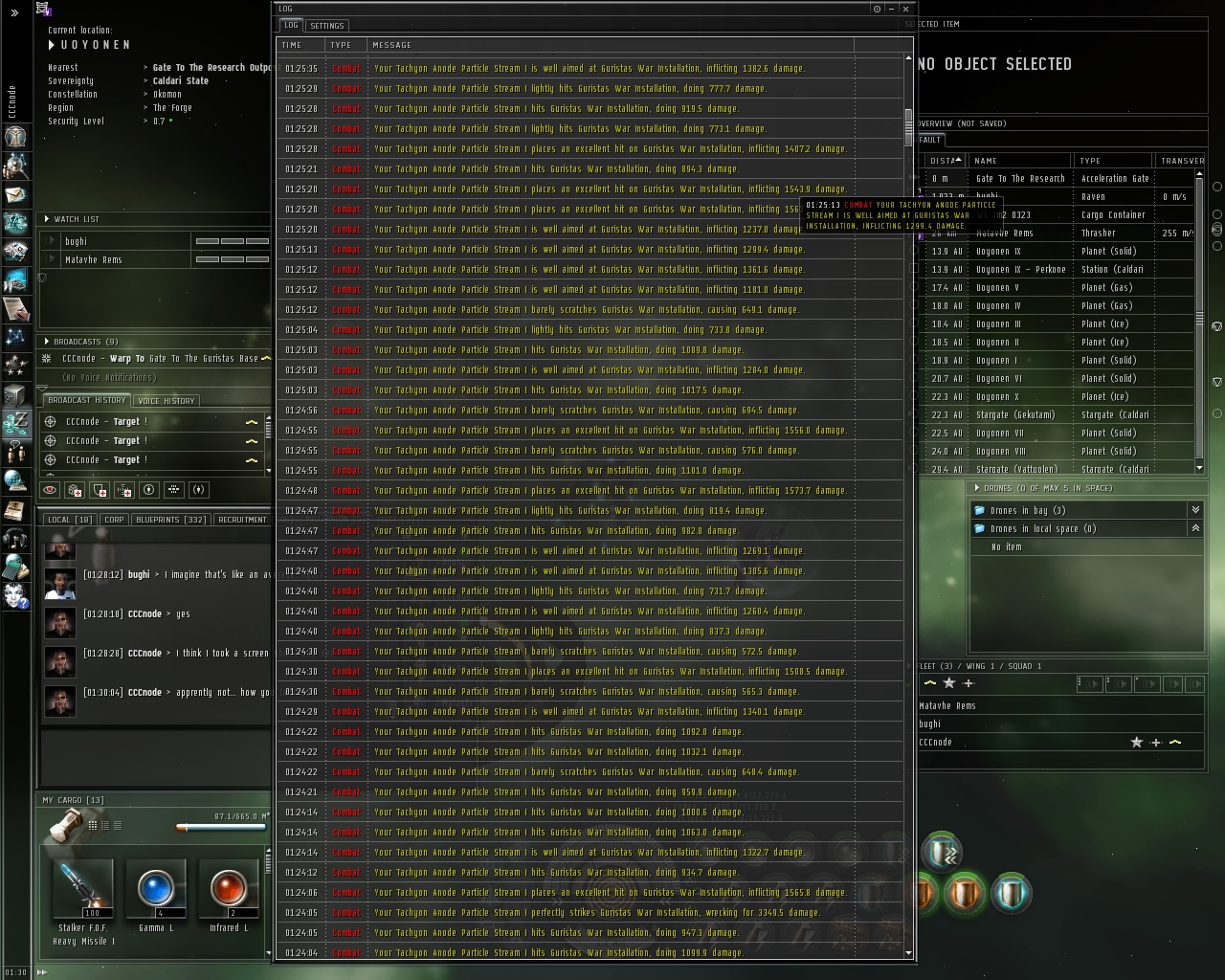Collapse the Broadcasts (9) panel
Screen dimensions: 1225x980
click(46, 342)
